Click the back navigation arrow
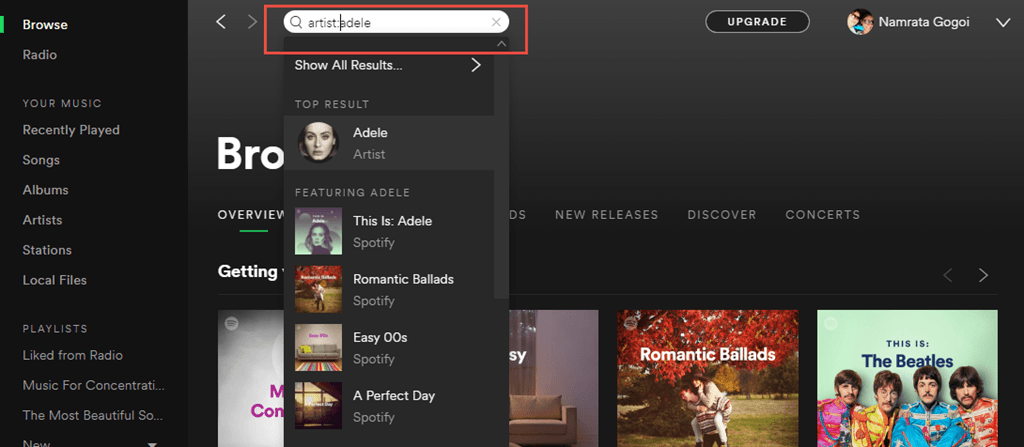This screenshot has width=1024, height=447. [222, 22]
